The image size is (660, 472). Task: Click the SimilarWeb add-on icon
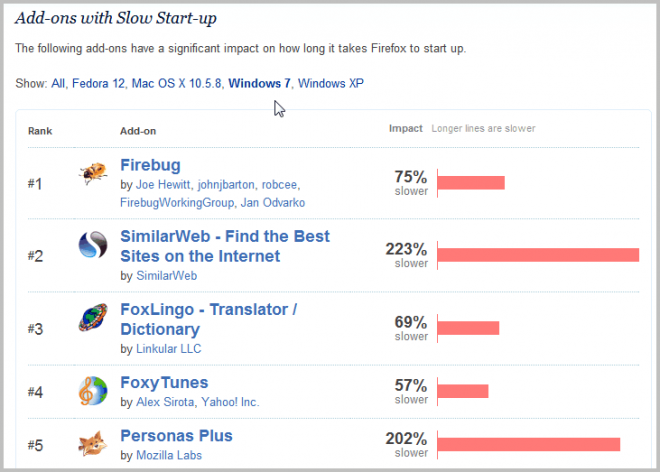coord(93,246)
